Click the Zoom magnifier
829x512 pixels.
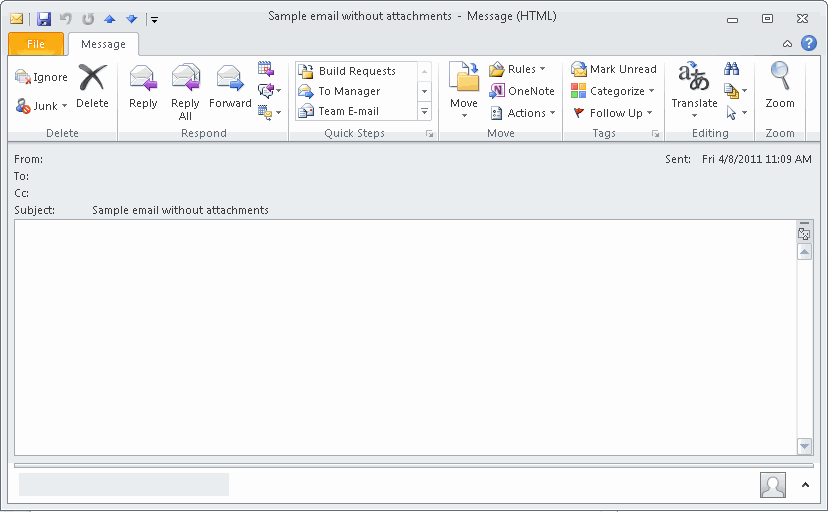click(x=780, y=87)
